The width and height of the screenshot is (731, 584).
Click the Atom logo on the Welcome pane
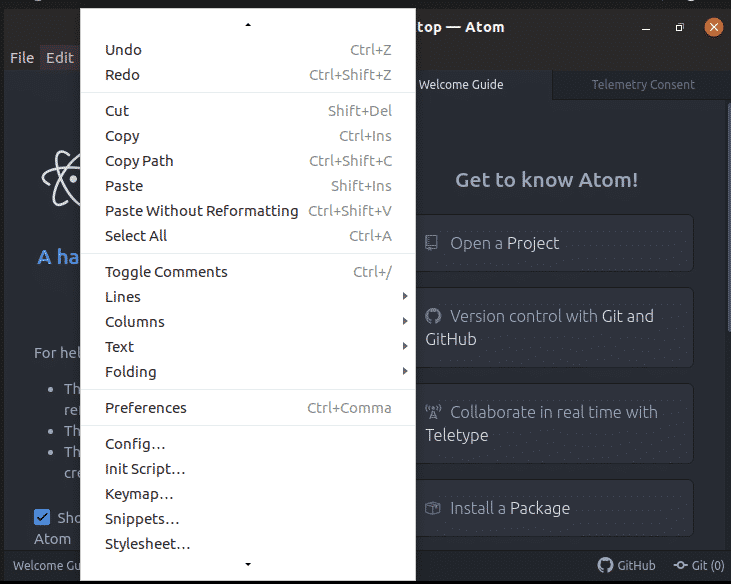coord(61,179)
